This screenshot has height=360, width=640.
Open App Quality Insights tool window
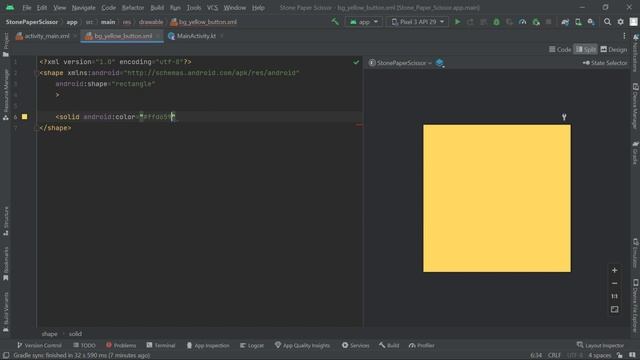click(302, 345)
